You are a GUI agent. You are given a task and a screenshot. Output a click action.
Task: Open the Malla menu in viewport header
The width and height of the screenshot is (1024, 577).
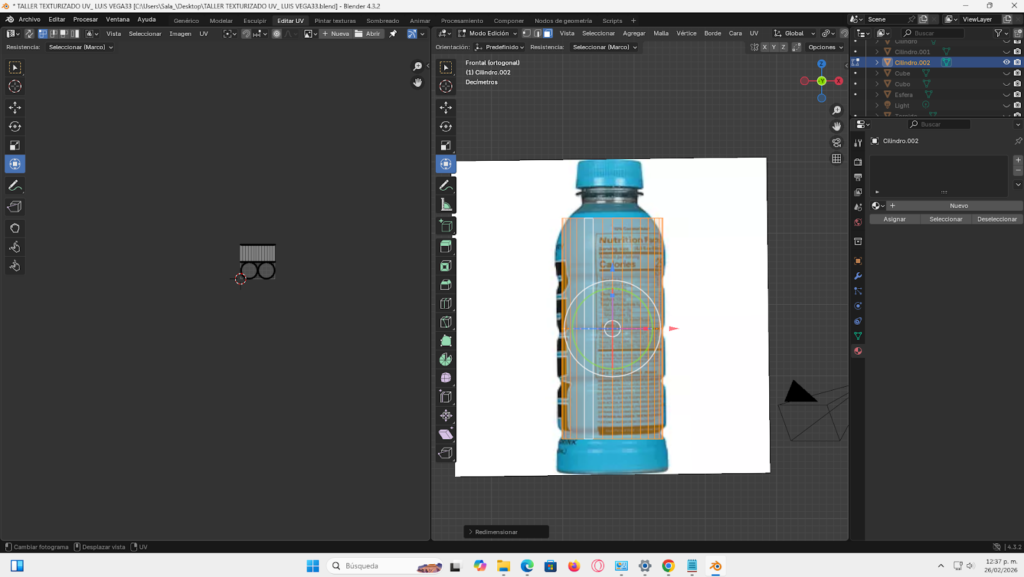pyautogui.click(x=663, y=33)
